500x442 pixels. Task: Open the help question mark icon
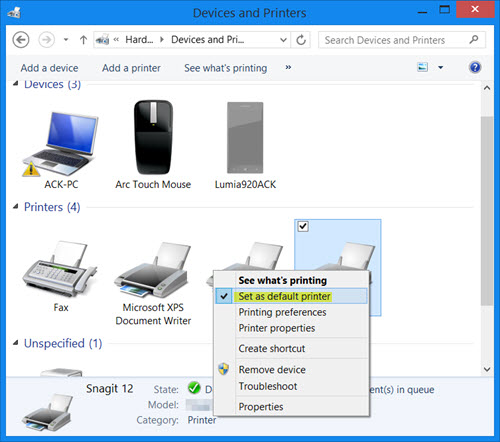tap(475, 68)
